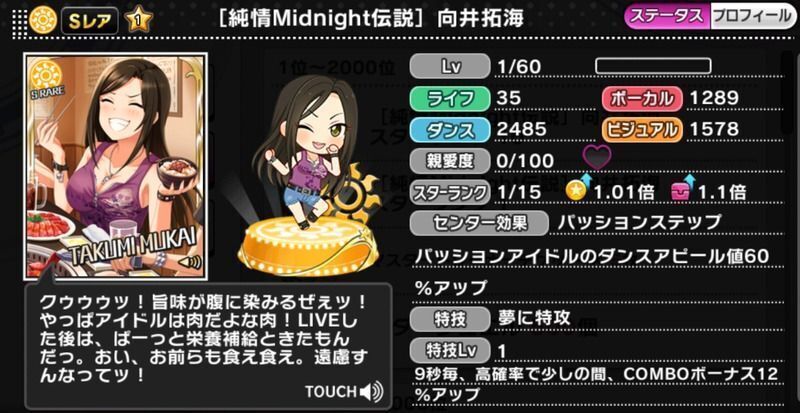Viewport: 800px width, 413px height.
Task: Tap the dialogue speech text box
Action: coord(208,346)
